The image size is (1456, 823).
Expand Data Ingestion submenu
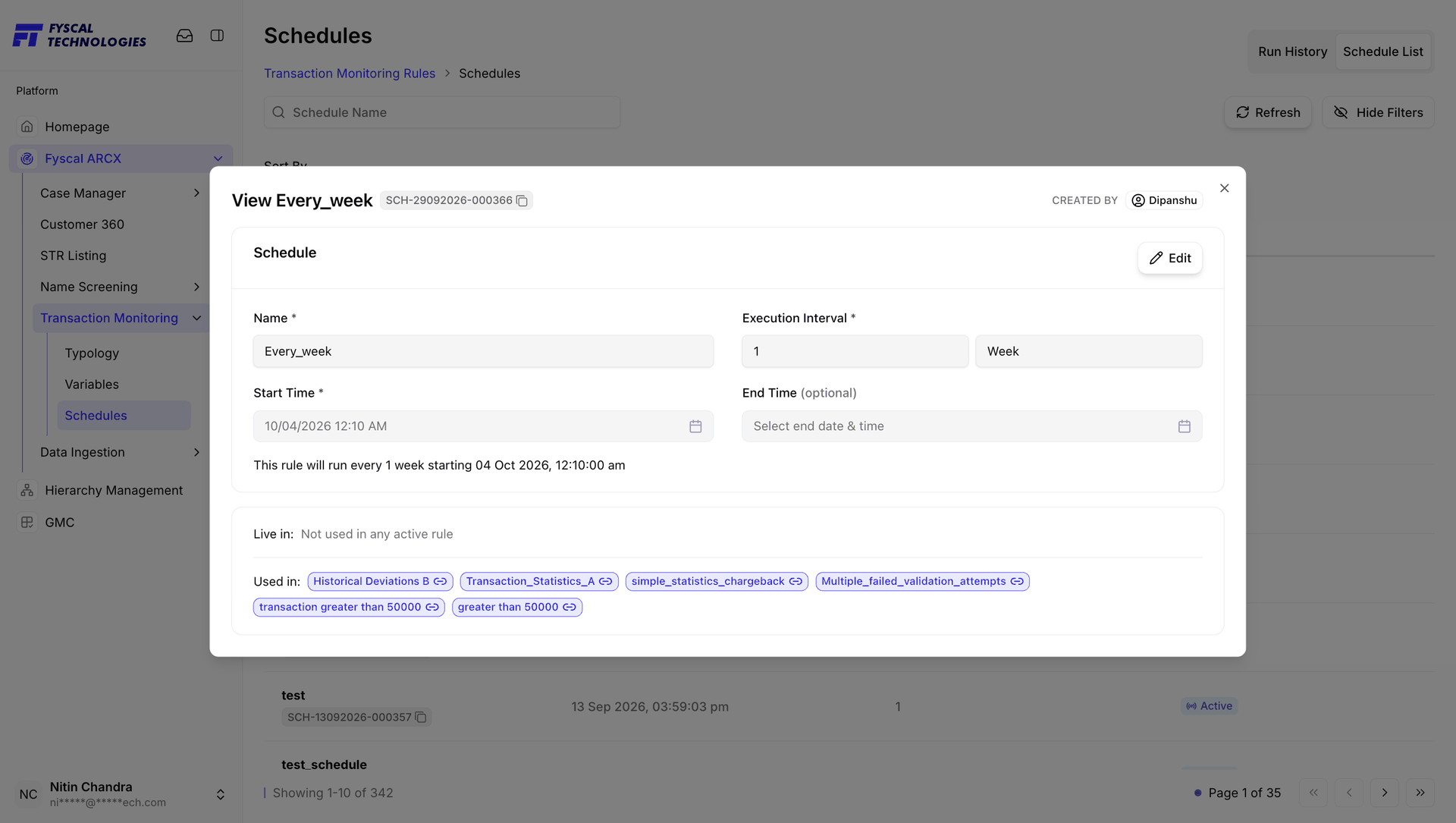(196, 452)
